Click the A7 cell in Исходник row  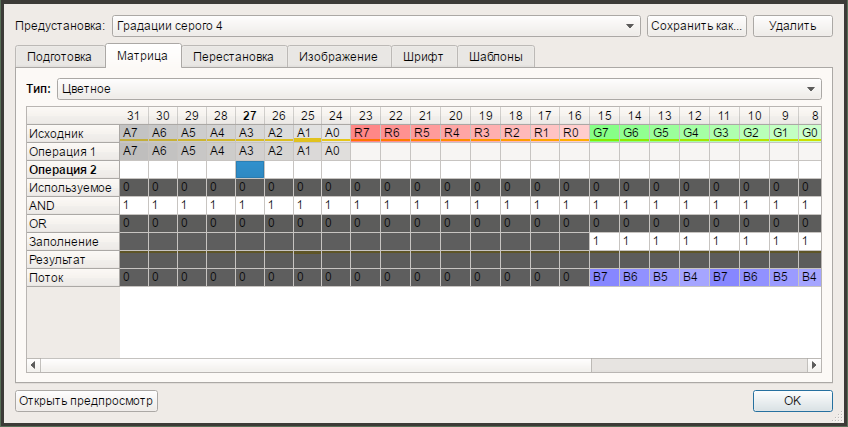click(134, 134)
